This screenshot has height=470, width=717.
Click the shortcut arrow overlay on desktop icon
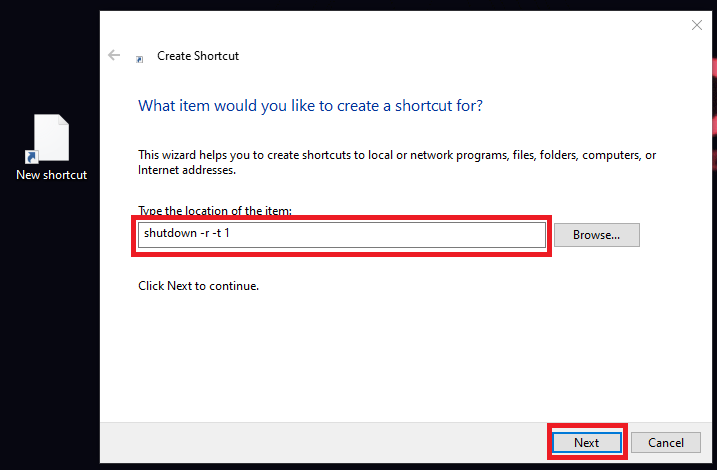point(31,157)
